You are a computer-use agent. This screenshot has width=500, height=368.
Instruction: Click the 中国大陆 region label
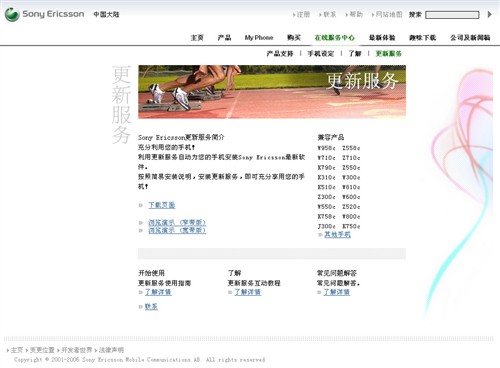(106, 14)
